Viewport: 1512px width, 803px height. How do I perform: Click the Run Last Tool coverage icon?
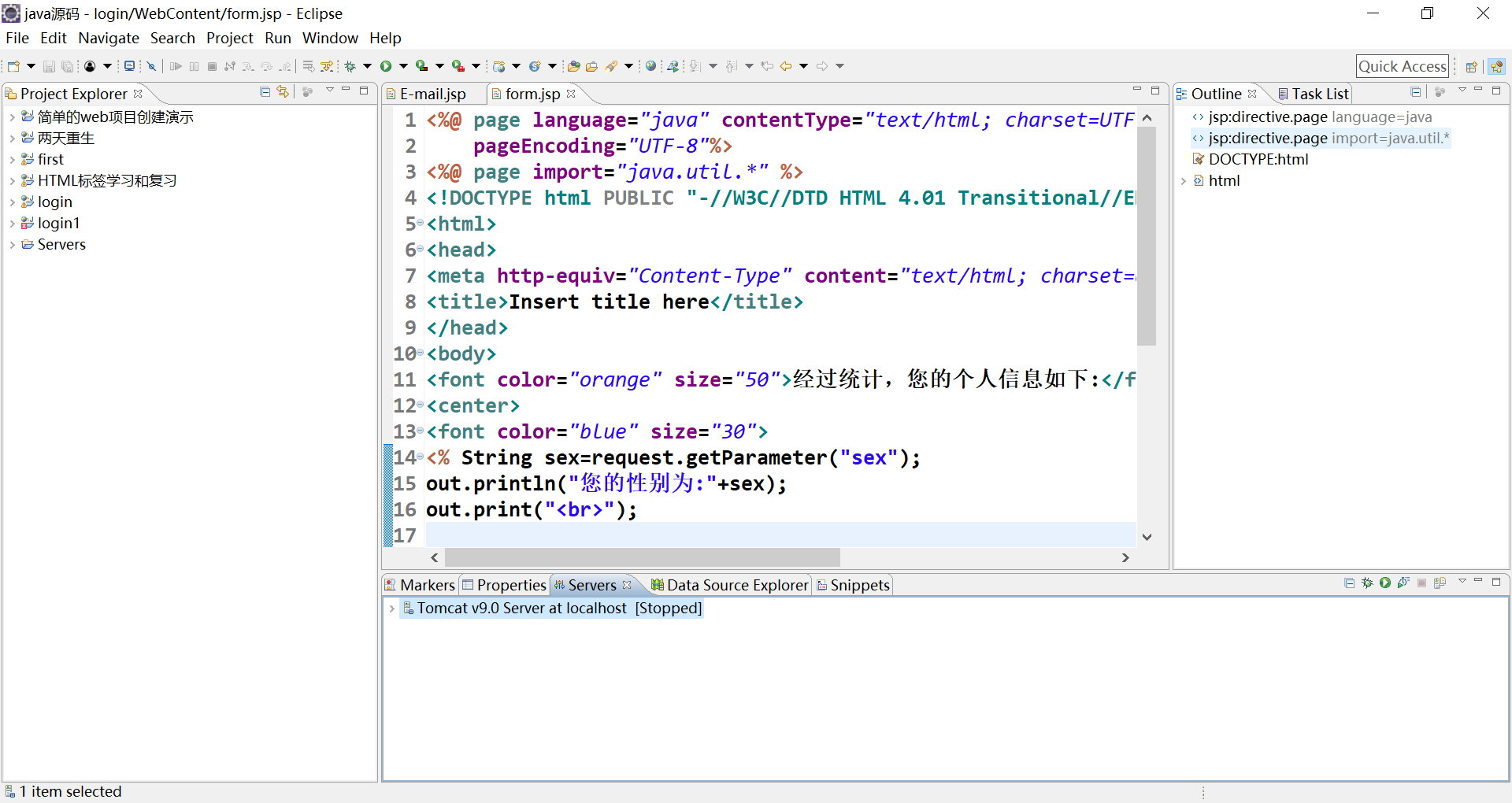click(x=422, y=66)
